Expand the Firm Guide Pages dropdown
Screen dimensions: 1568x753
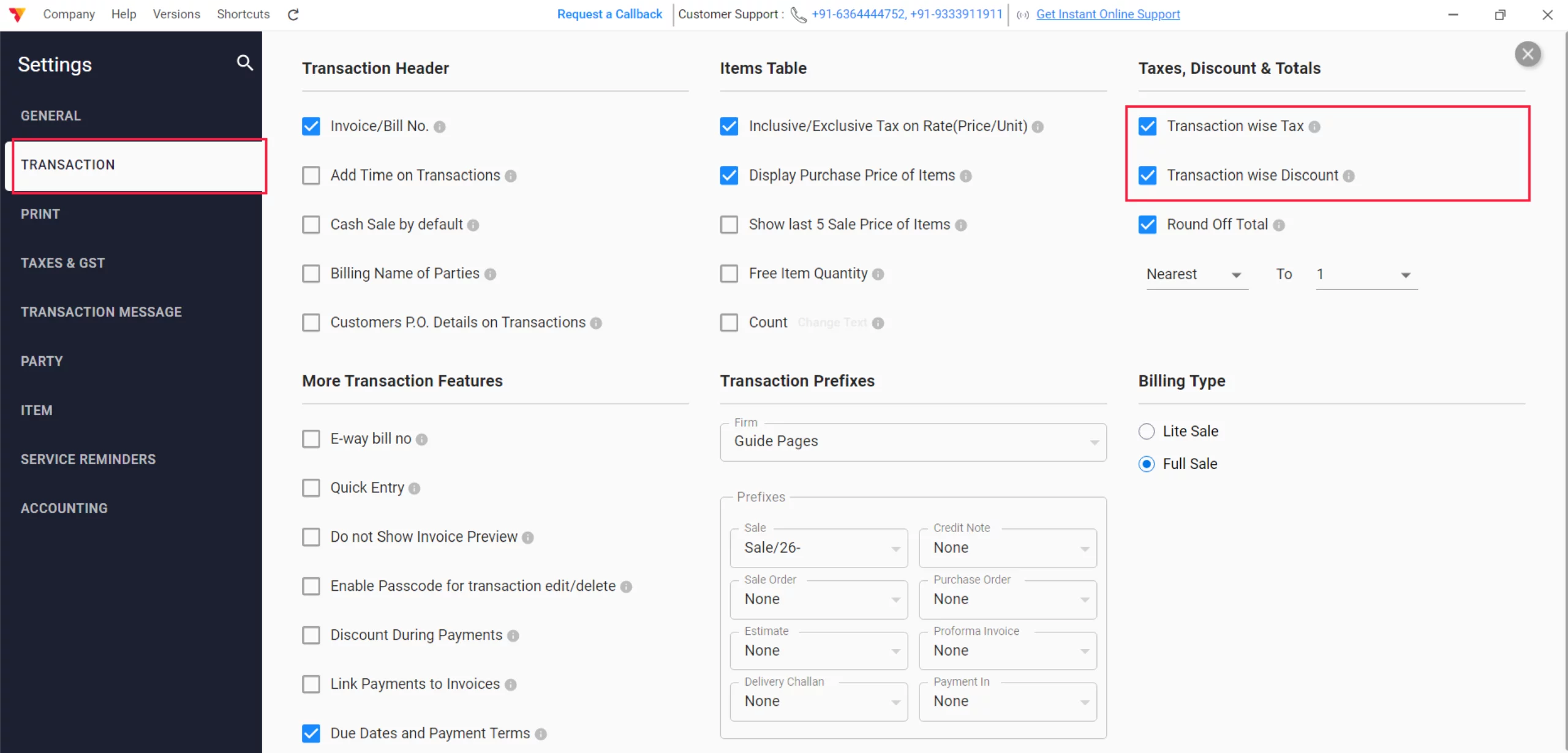pos(913,442)
